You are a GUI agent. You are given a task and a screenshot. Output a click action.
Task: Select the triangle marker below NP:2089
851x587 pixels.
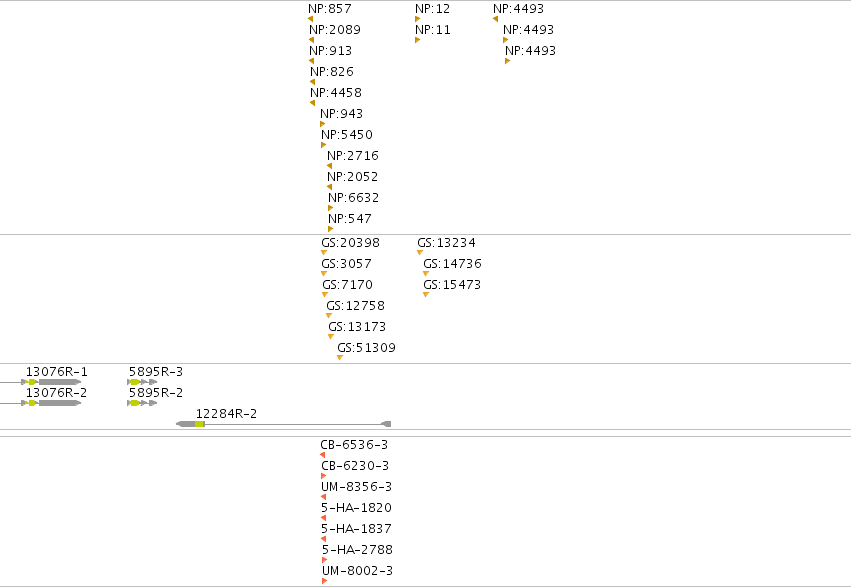(x=312, y=40)
